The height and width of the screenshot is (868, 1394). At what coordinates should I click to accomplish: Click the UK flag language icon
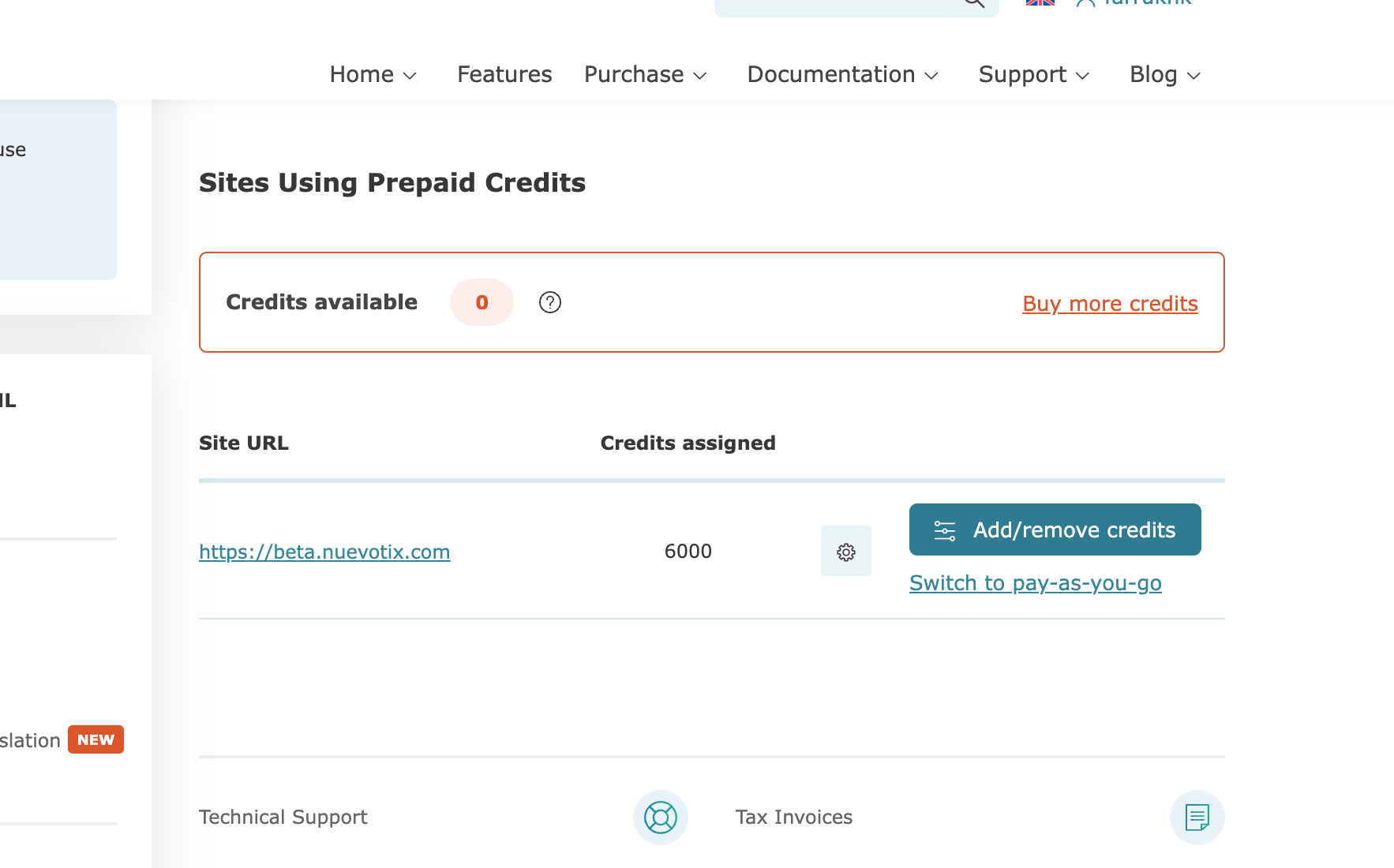(1040, 3)
